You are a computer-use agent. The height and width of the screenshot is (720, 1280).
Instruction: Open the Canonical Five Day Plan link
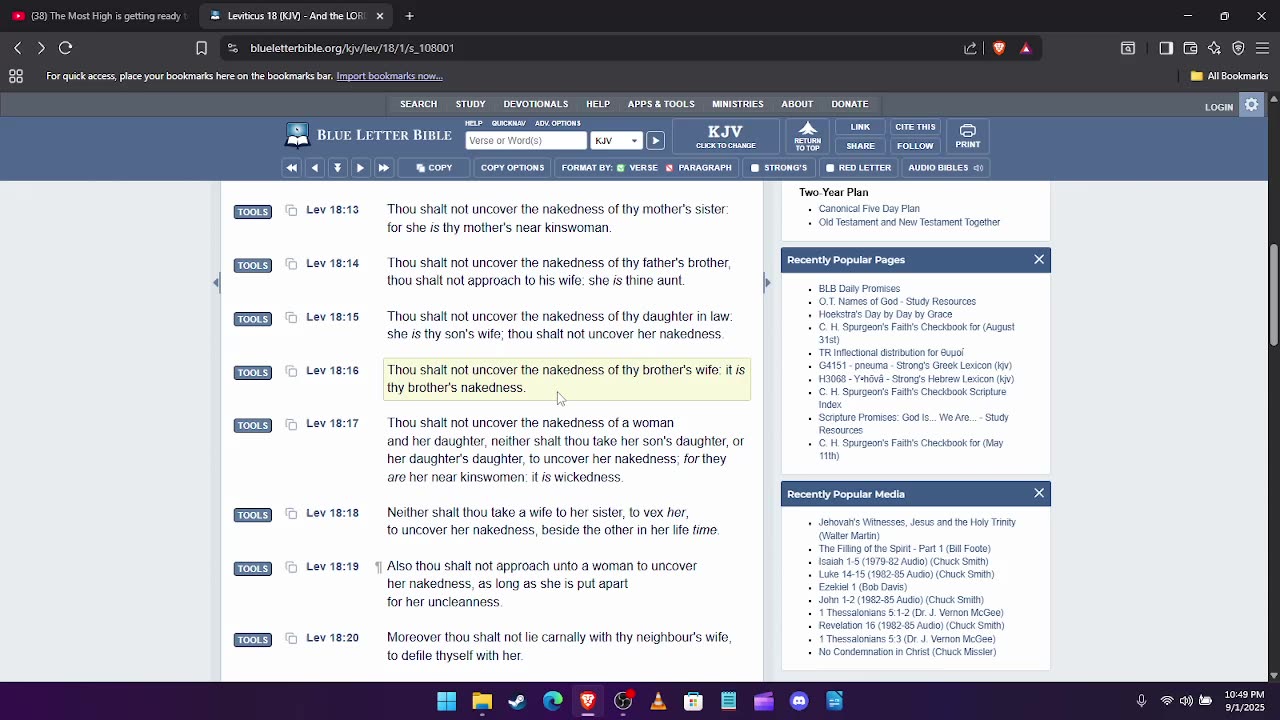point(869,209)
